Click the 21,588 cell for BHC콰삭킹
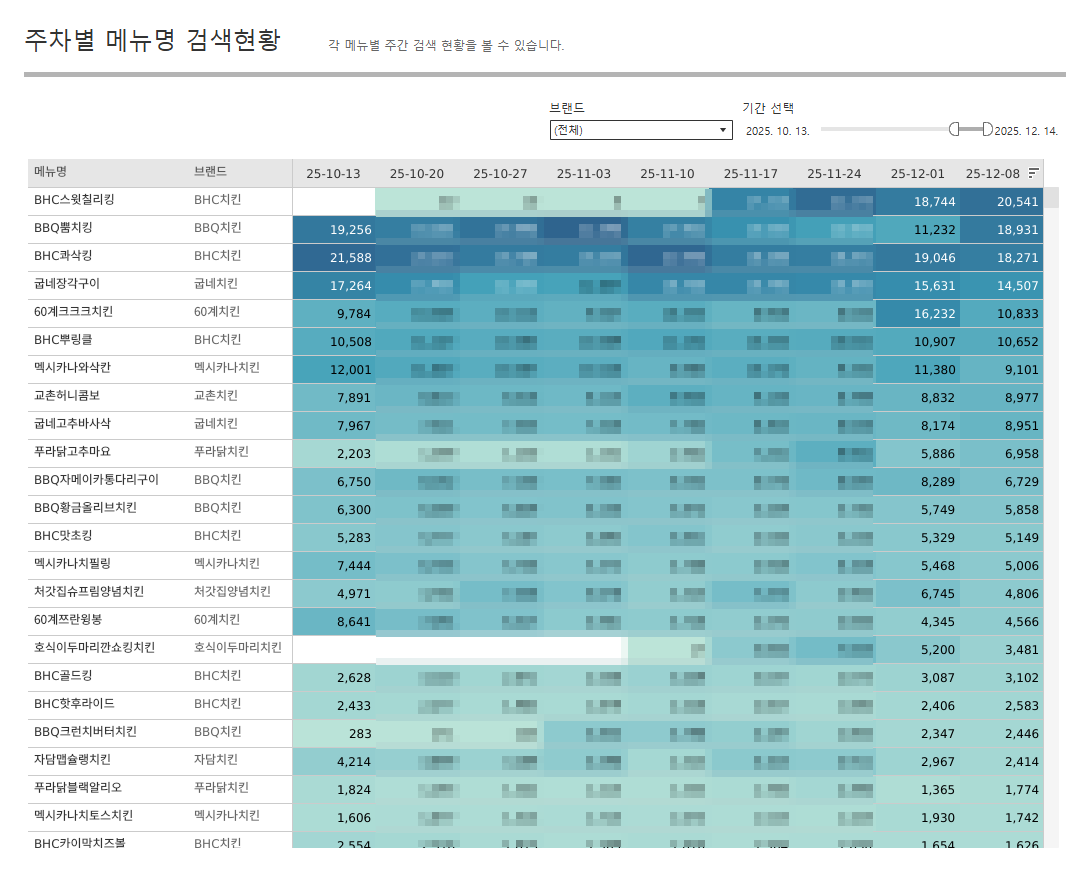1090x874 pixels. tap(334, 258)
